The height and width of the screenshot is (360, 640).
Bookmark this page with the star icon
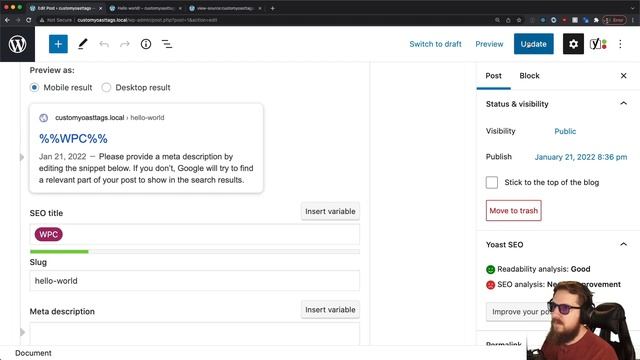click(519, 20)
